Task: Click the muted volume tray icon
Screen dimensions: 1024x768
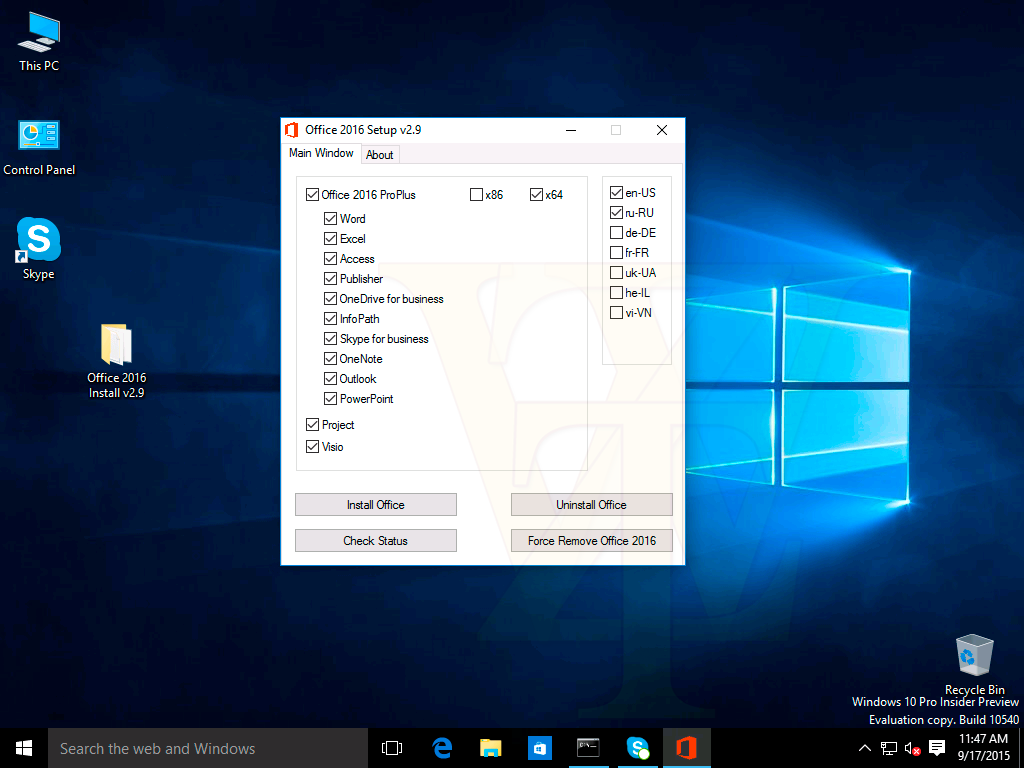Action: tap(912, 748)
